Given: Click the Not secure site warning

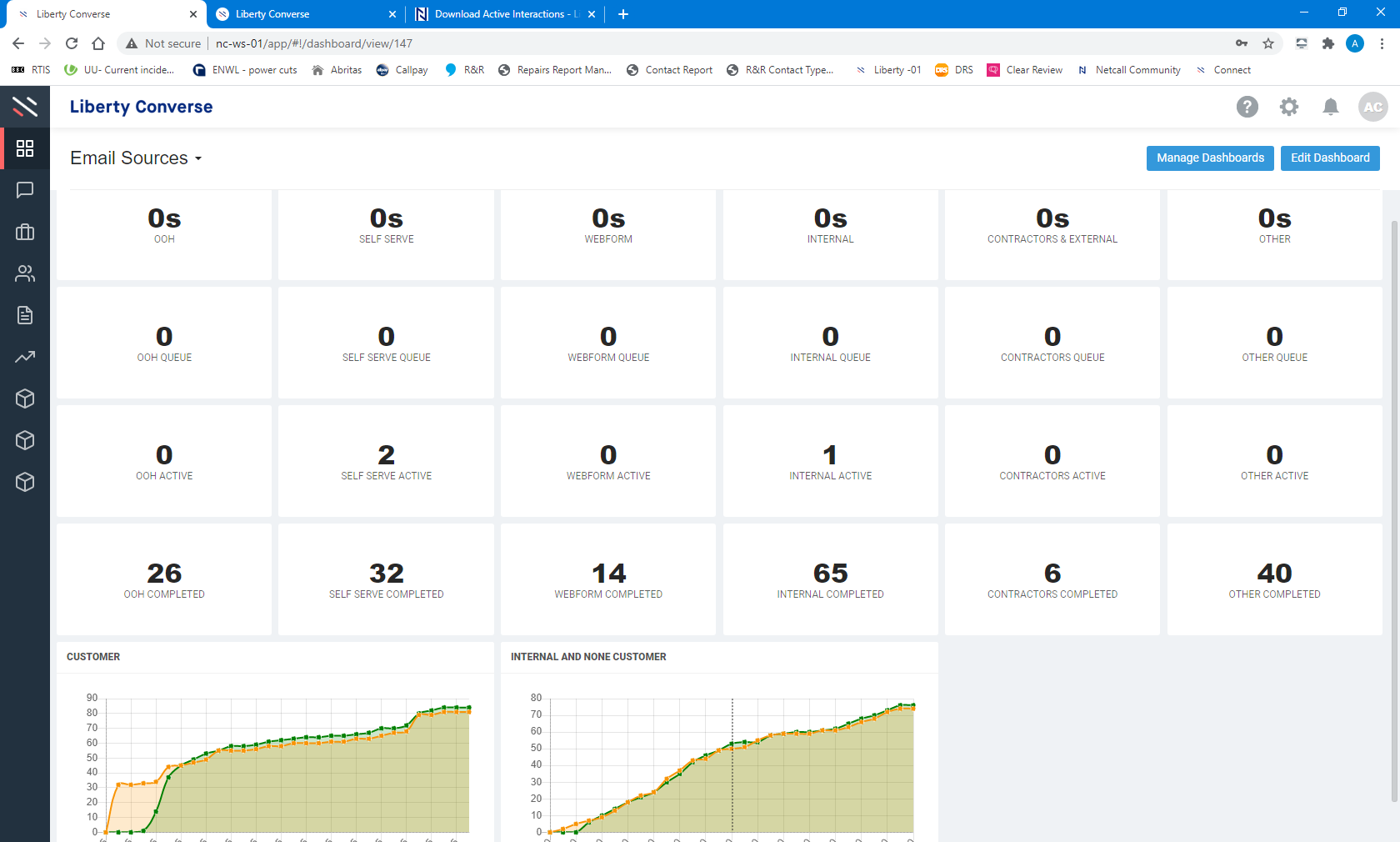Looking at the screenshot, I should [x=163, y=43].
